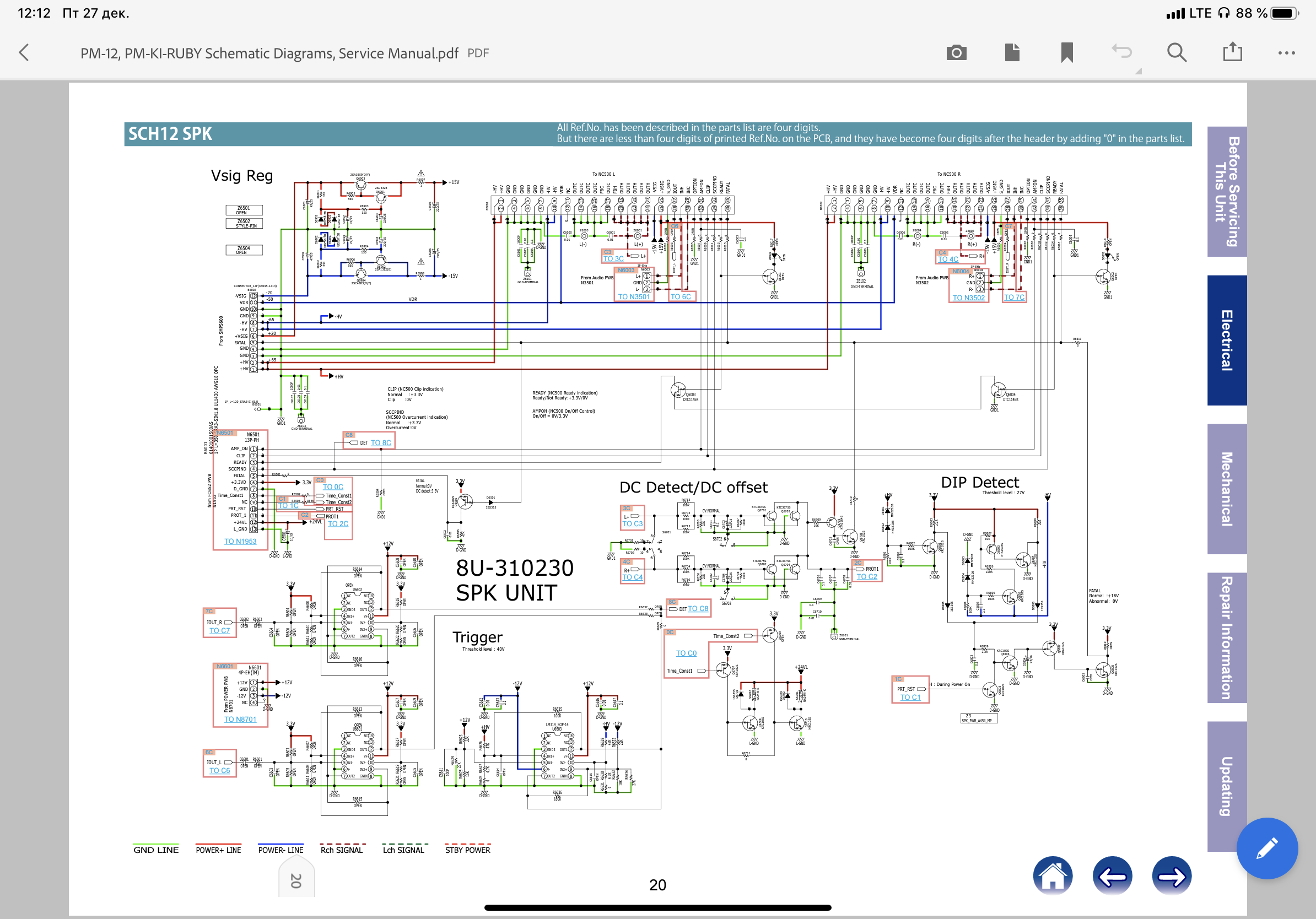Follow the TO 3C link
Screen dimensions: 1316x919
[x=613, y=258]
